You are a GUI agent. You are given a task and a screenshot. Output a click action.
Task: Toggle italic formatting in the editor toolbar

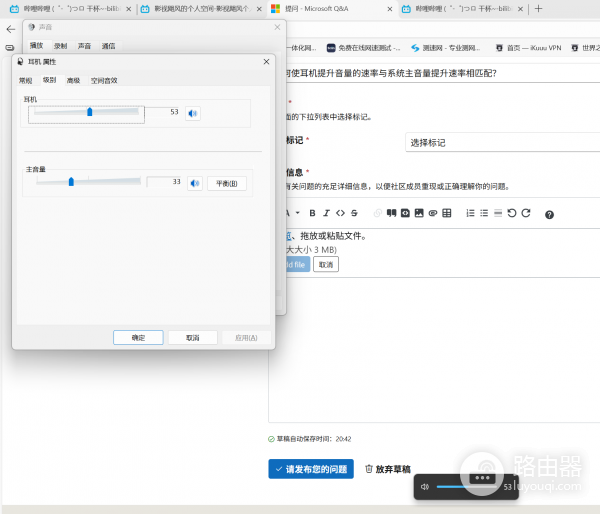[x=326, y=213]
